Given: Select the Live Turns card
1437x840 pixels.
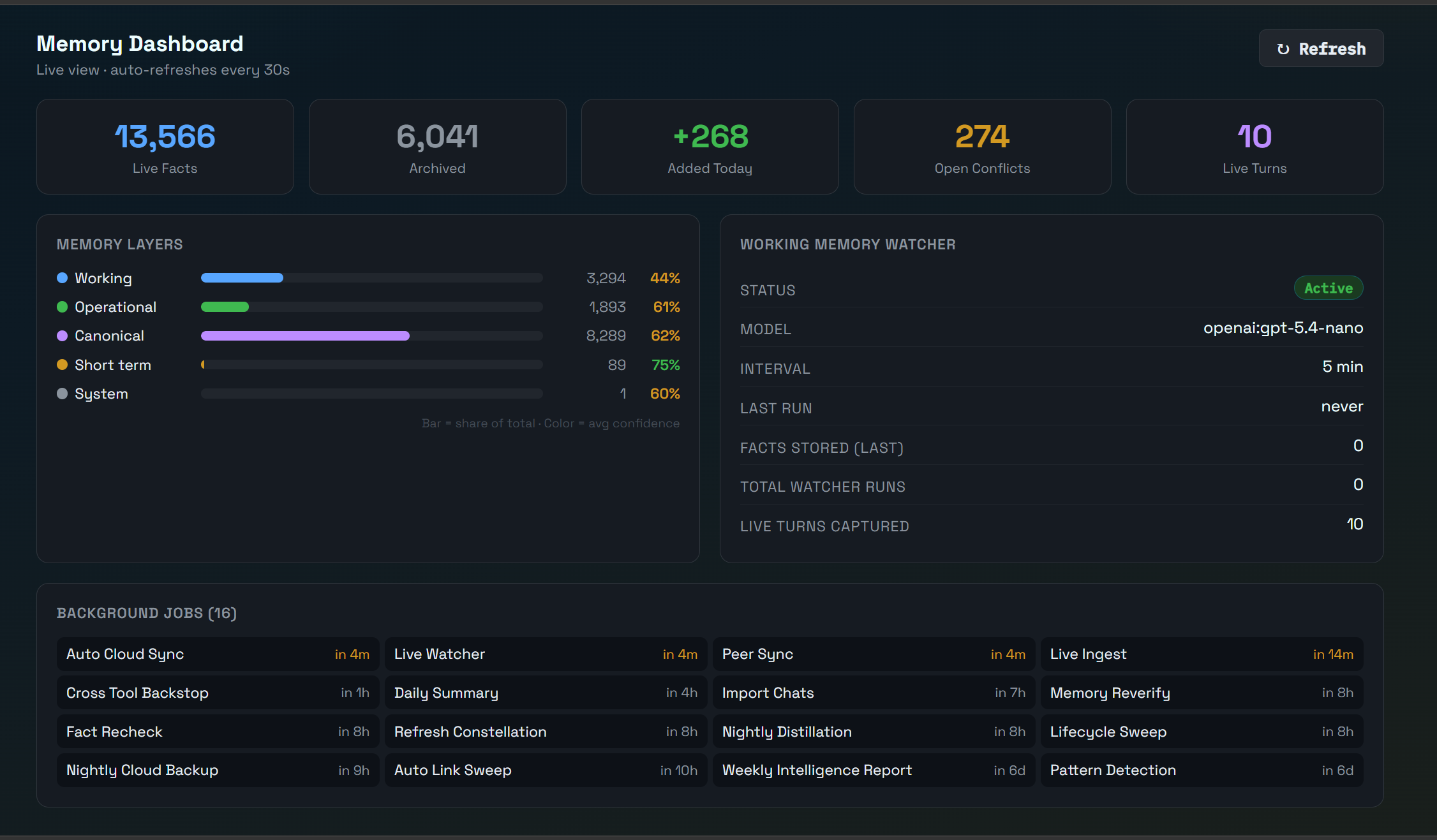Looking at the screenshot, I should click(x=1255, y=147).
